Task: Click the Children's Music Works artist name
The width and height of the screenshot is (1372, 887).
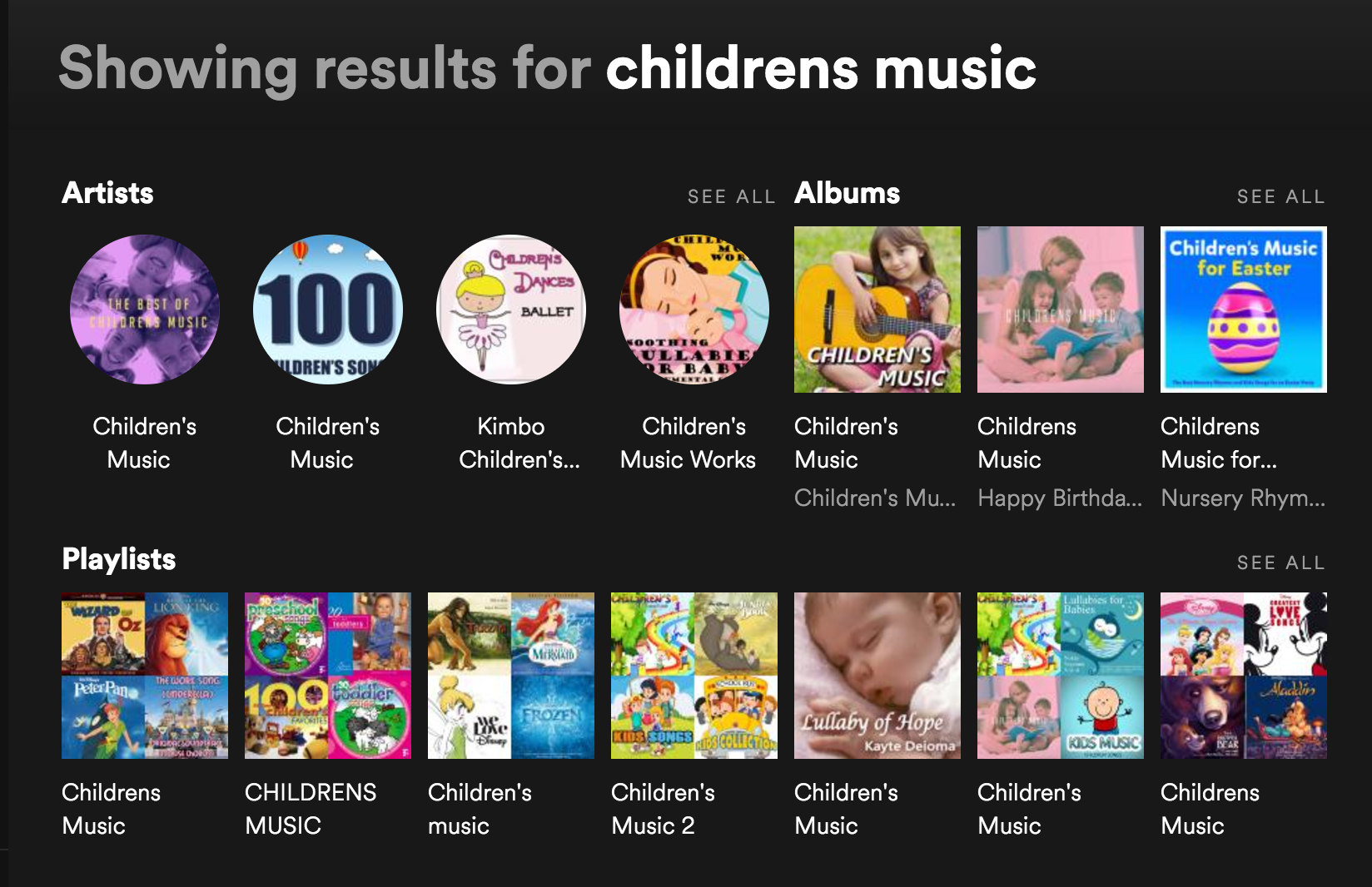Action: (x=688, y=443)
